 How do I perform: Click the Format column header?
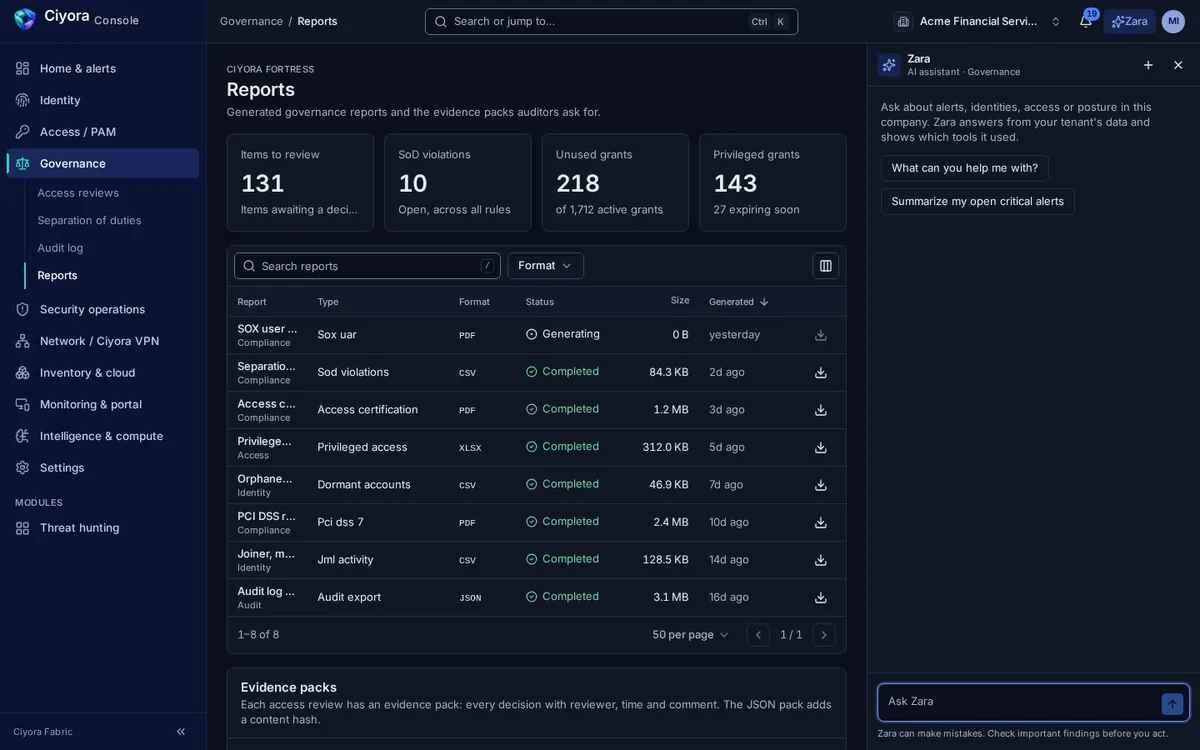click(474, 302)
